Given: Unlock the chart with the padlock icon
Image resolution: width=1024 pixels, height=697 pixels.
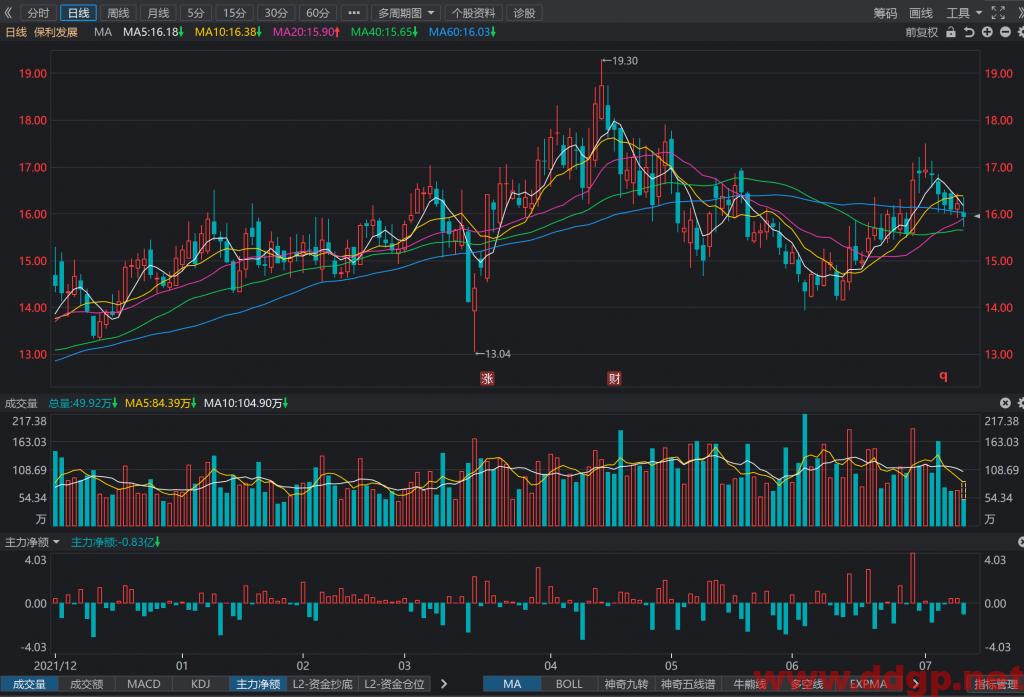Looking at the screenshot, I should (x=951, y=32).
